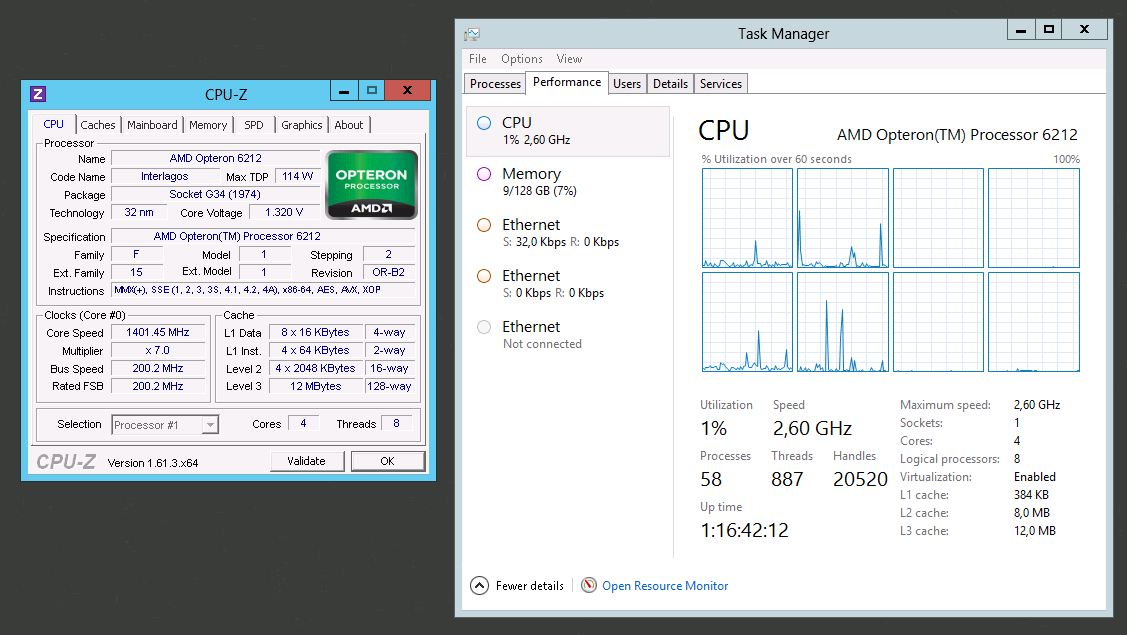
Task: Click the Name field AMD Opteron 6212
Action: pos(216,158)
